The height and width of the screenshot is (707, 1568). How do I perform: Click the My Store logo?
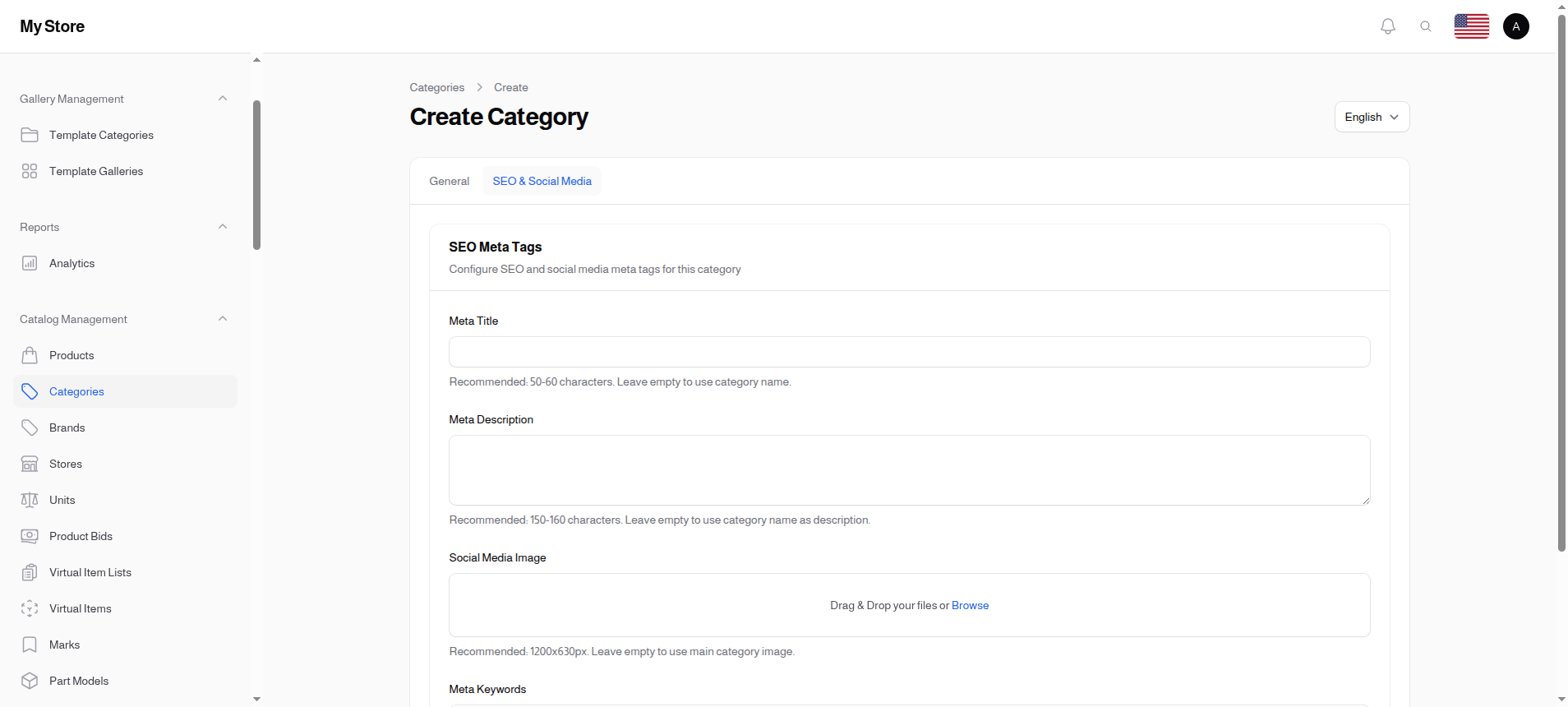pyautogui.click(x=53, y=26)
